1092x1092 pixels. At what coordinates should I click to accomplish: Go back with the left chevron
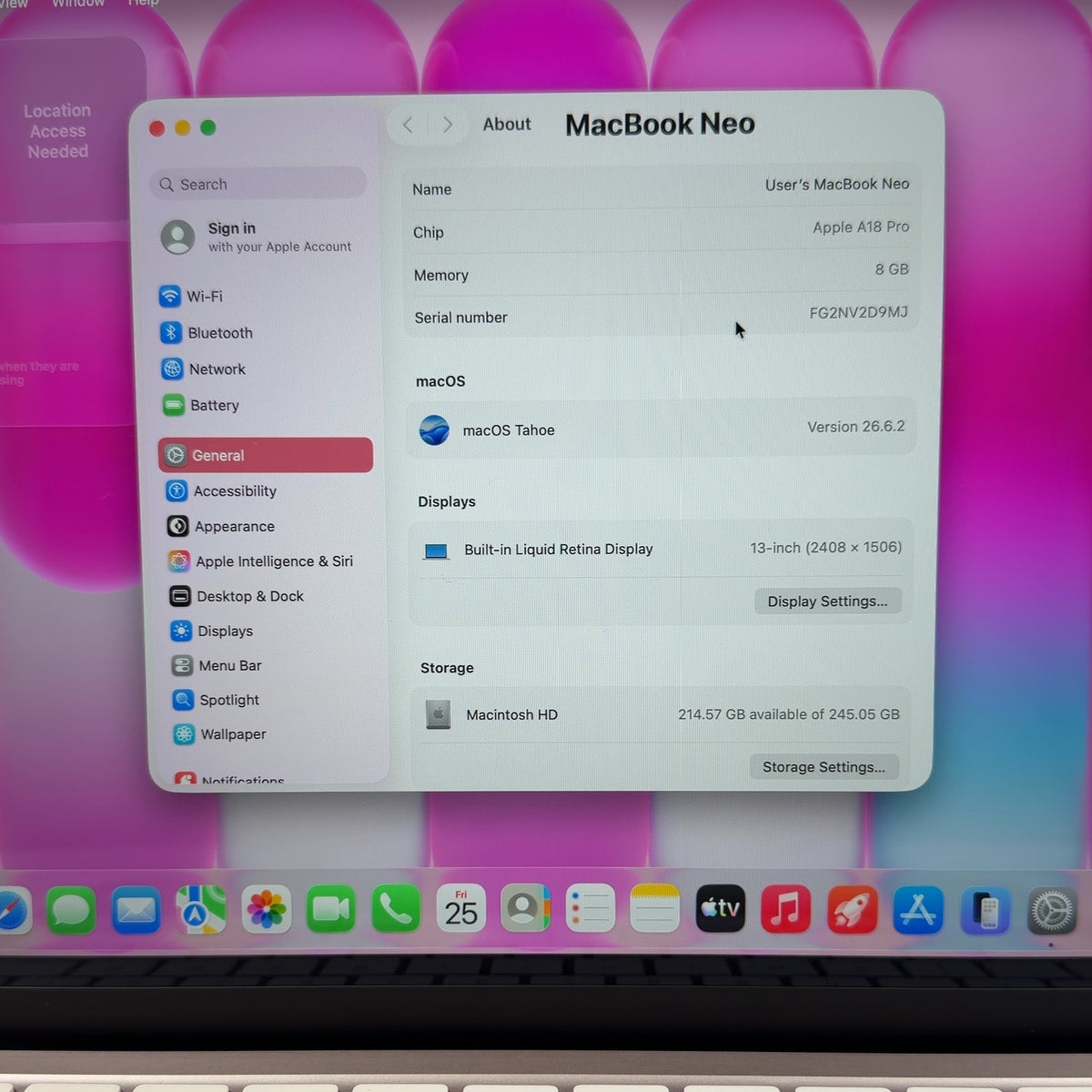click(x=408, y=125)
